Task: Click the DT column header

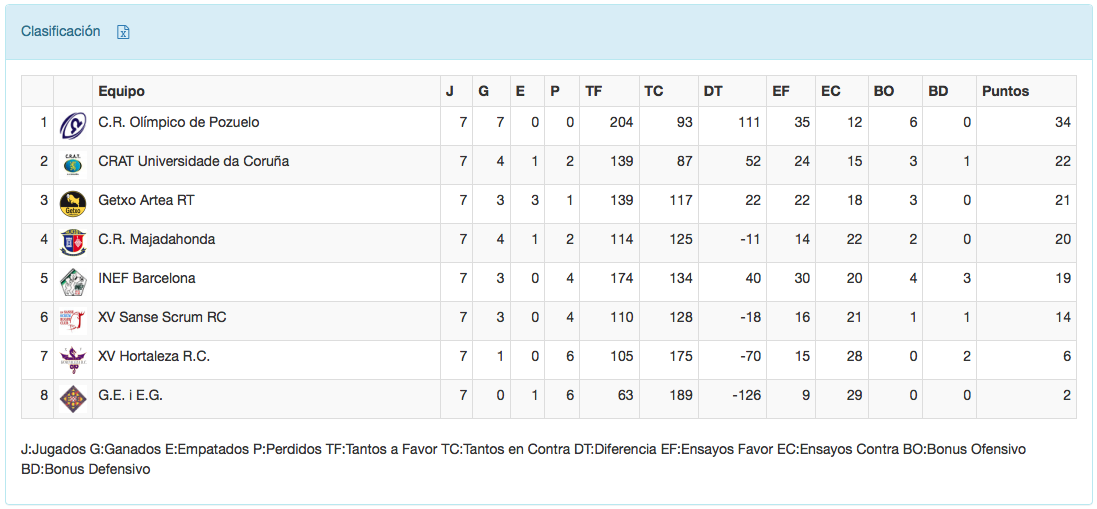Action: point(713,91)
